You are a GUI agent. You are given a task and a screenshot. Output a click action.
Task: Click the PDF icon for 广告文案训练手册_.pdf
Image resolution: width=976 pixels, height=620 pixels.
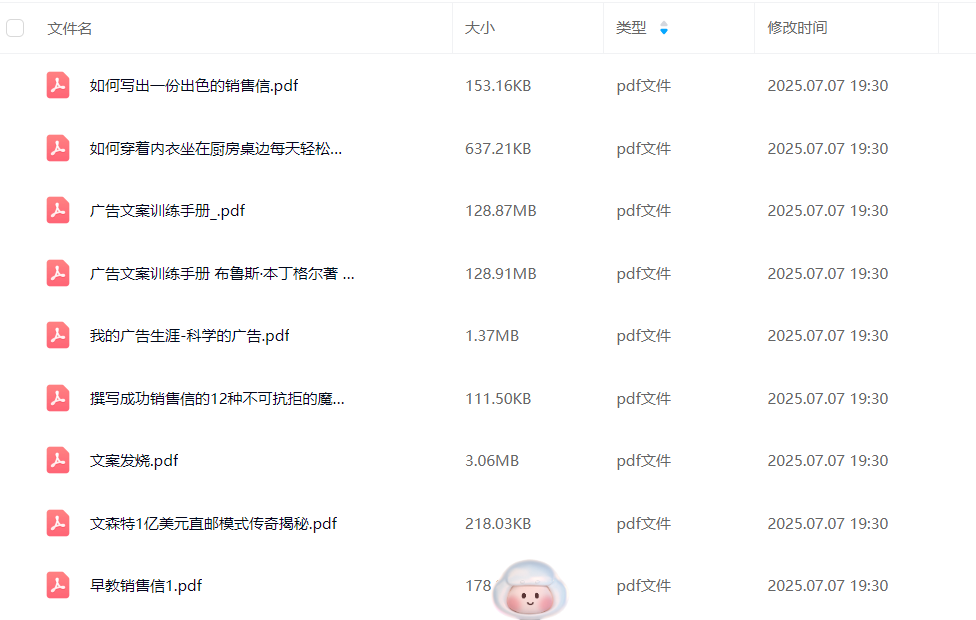tap(58, 211)
